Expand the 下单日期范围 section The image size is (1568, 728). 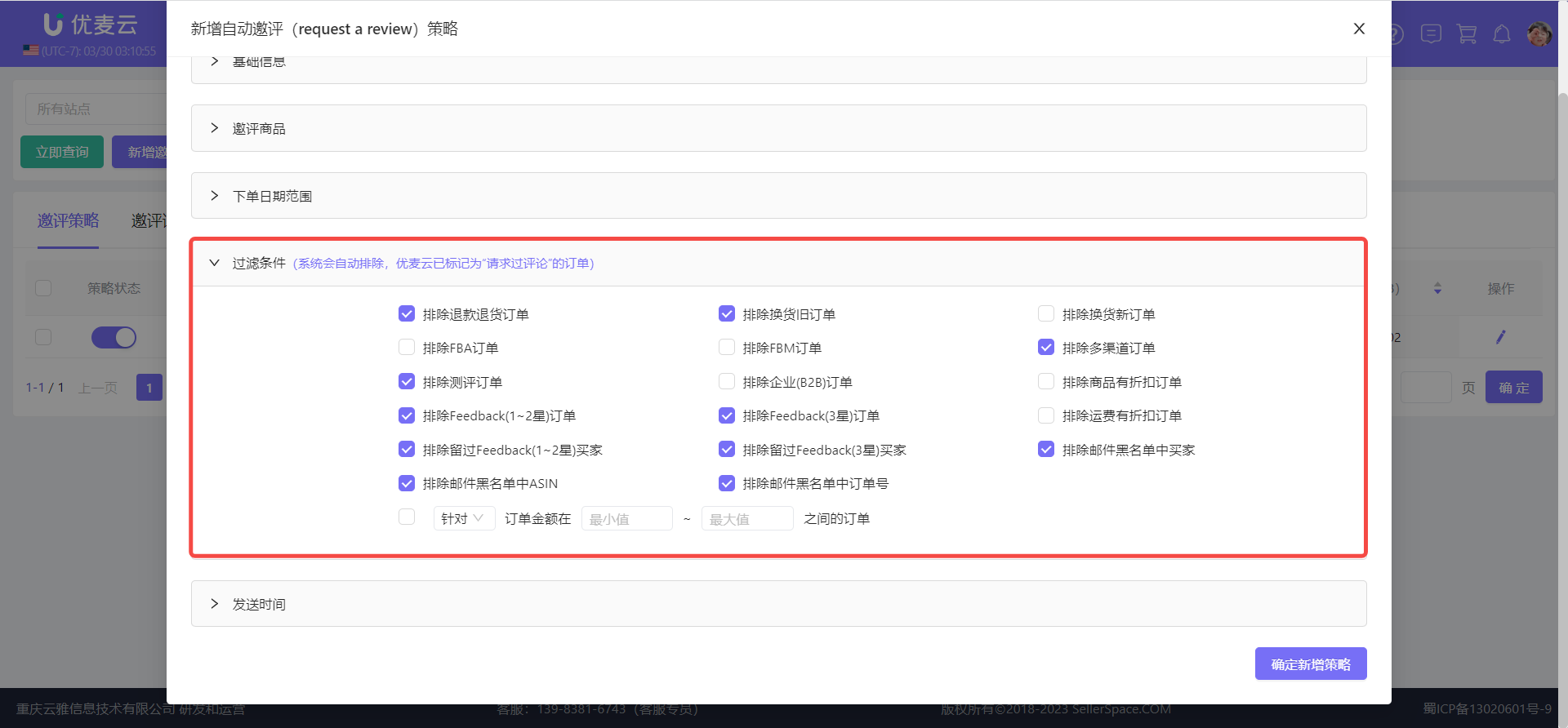[x=778, y=196]
